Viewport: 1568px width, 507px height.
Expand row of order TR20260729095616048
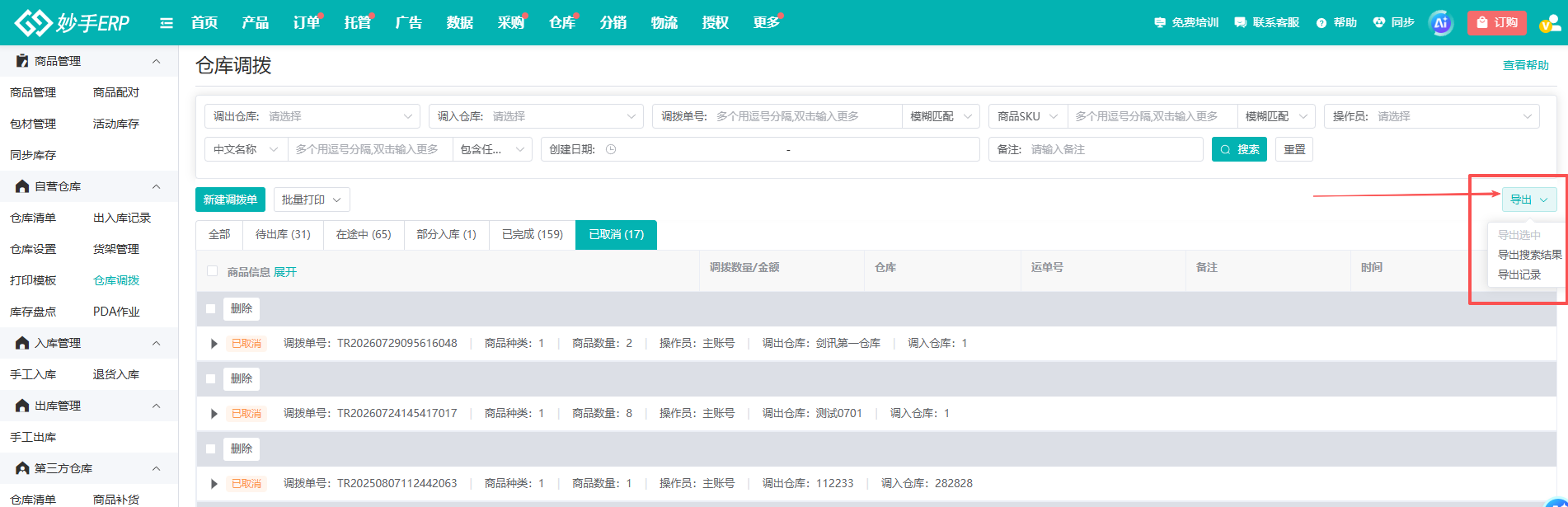[x=214, y=344]
